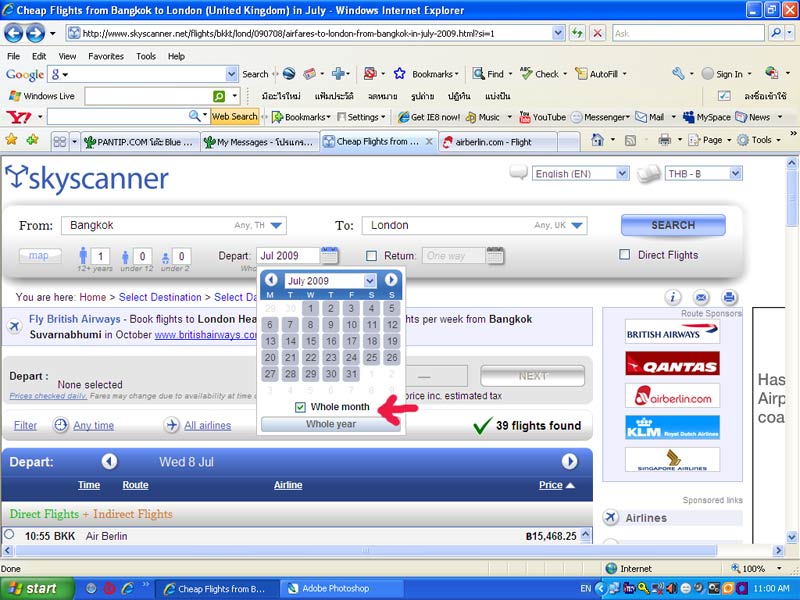800x600 pixels.
Task: Click the Google toolbar wrench settings icon
Action: (x=679, y=74)
